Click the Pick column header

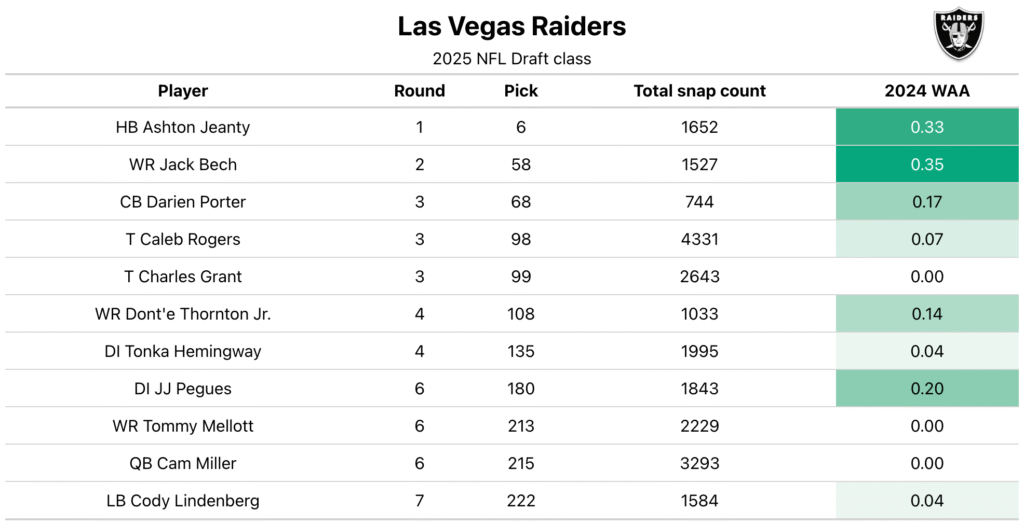click(x=520, y=91)
